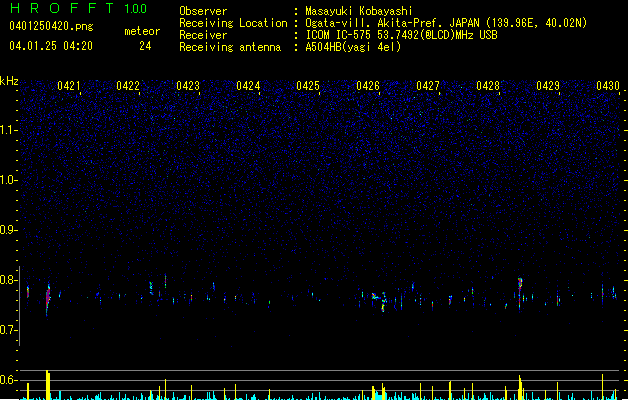This screenshot has width=629, height=400.
Task: Click the 0421 time marker
Action: (x=69, y=86)
